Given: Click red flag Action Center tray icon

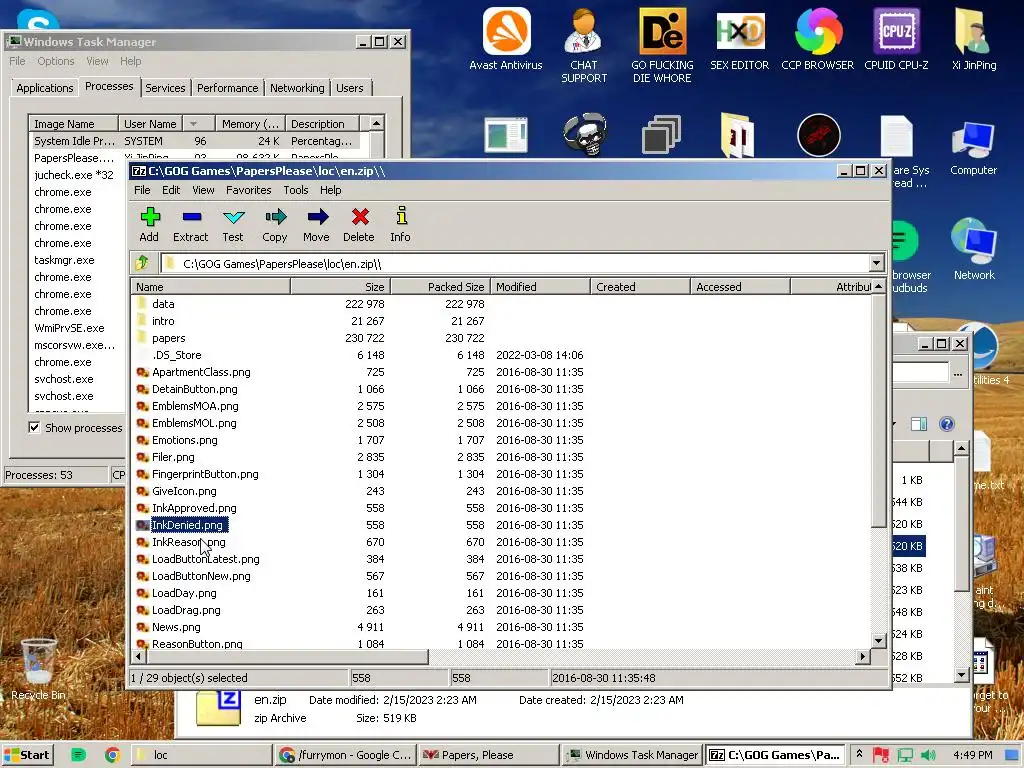Looking at the screenshot, I should [881, 755].
